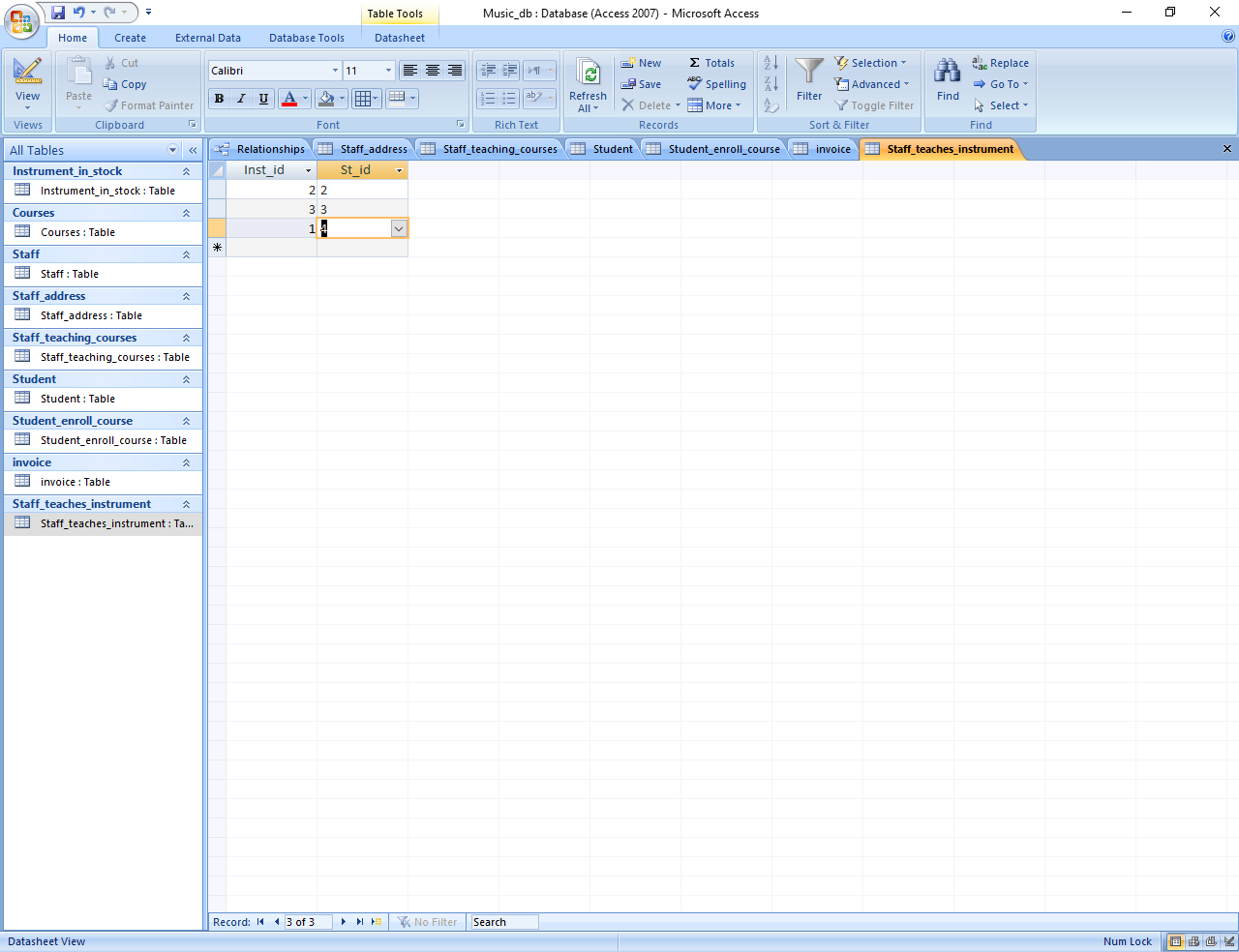The height and width of the screenshot is (952, 1239).
Task: Open the St_id cell dropdown arrow
Action: [x=399, y=229]
